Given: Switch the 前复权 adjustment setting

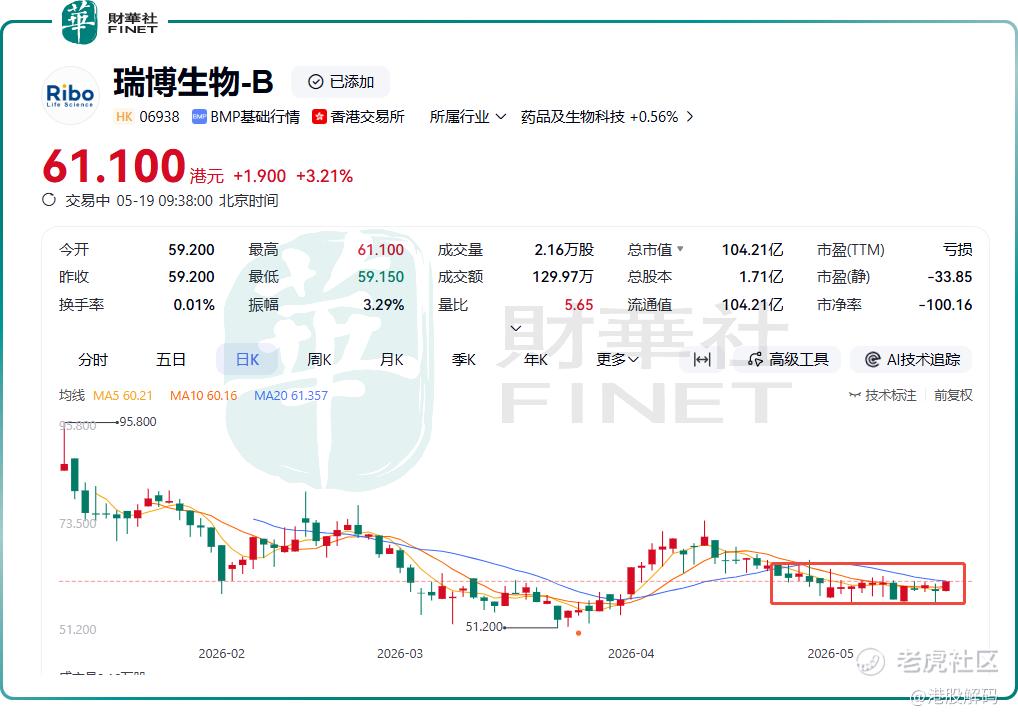Looking at the screenshot, I should [x=953, y=395].
